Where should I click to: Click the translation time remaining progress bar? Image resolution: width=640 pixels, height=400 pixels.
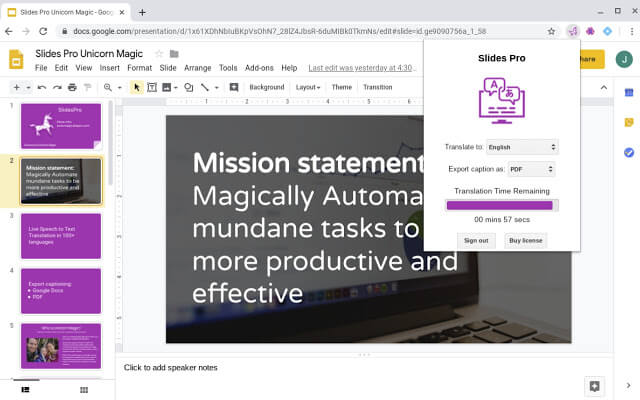[x=502, y=205]
